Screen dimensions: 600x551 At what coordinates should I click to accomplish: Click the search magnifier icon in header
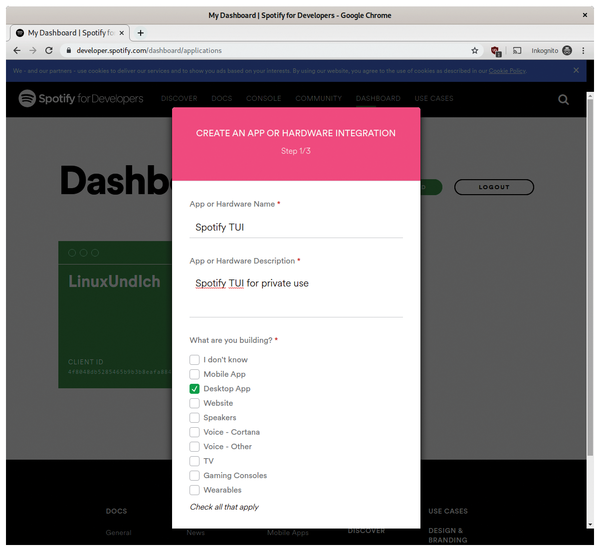(563, 99)
